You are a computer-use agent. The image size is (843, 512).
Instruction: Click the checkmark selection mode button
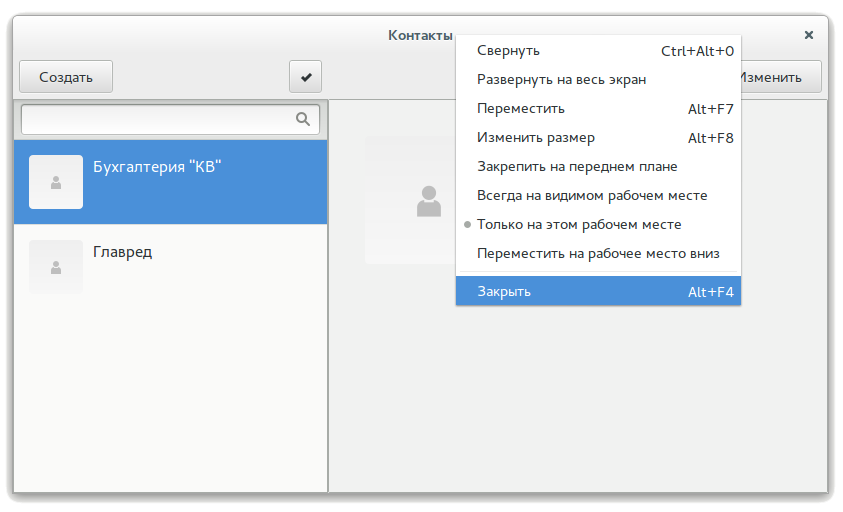click(305, 77)
